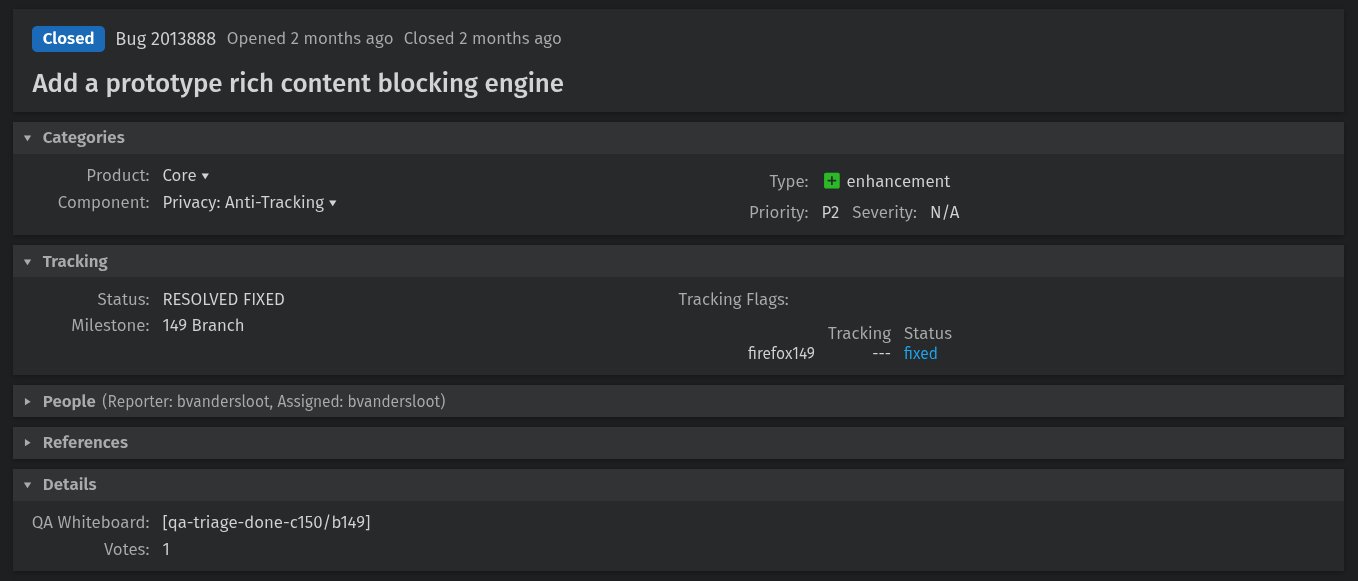Click the bug title heading

(296, 83)
